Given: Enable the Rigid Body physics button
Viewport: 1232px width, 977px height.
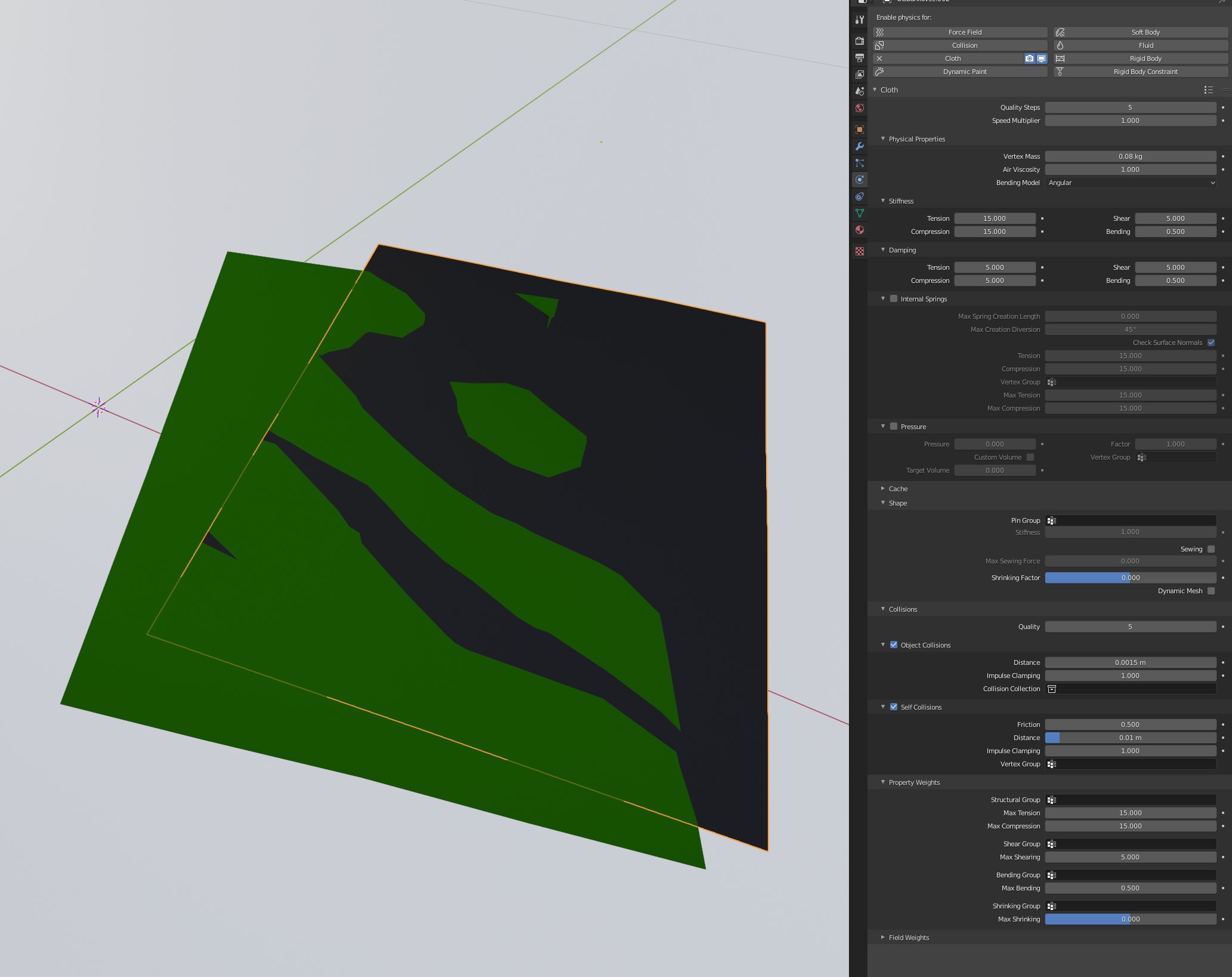Looking at the screenshot, I should click(x=1144, y=58).
